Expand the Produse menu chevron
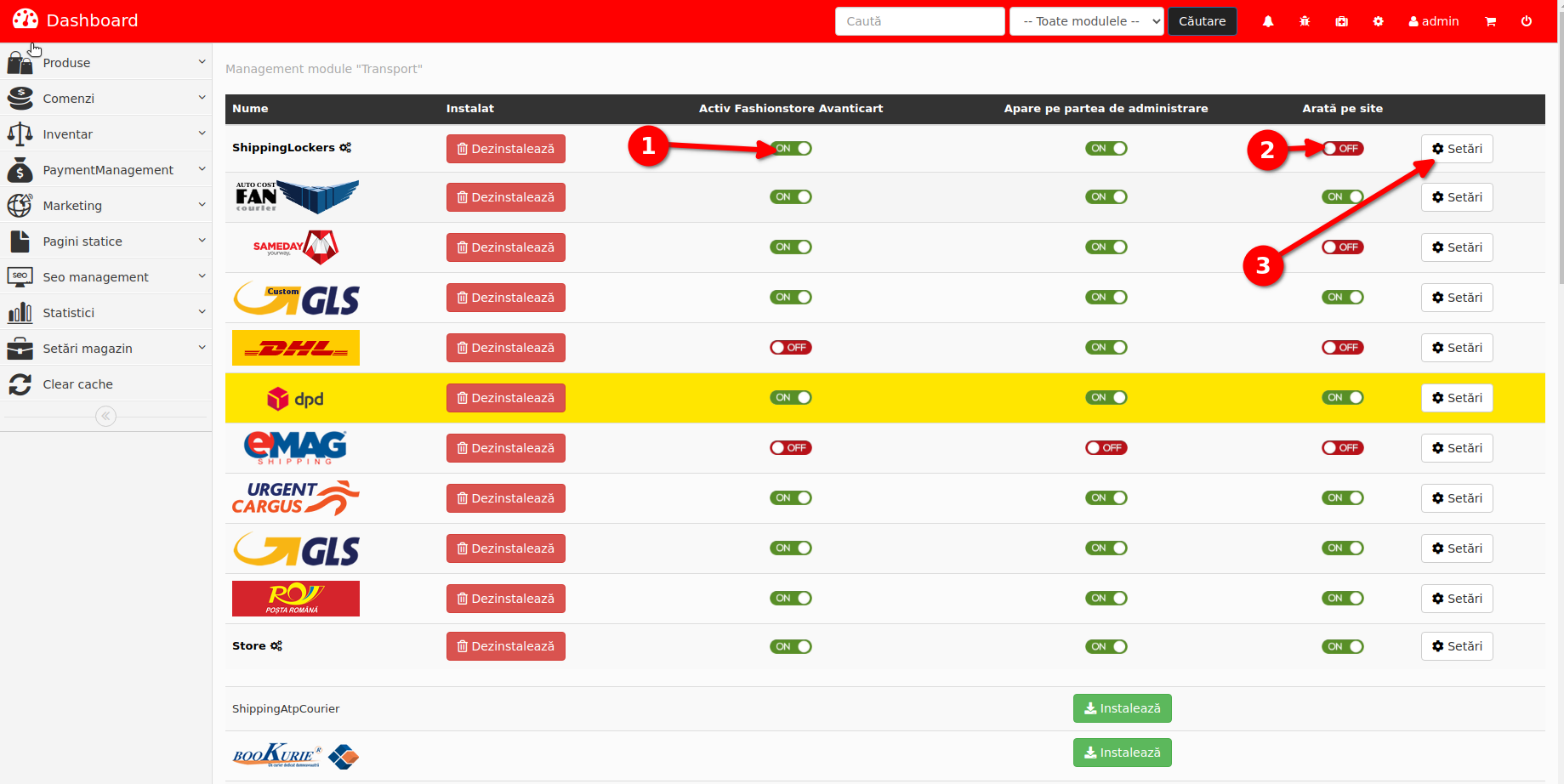The image size is (1564, 784). coord(202,61)
